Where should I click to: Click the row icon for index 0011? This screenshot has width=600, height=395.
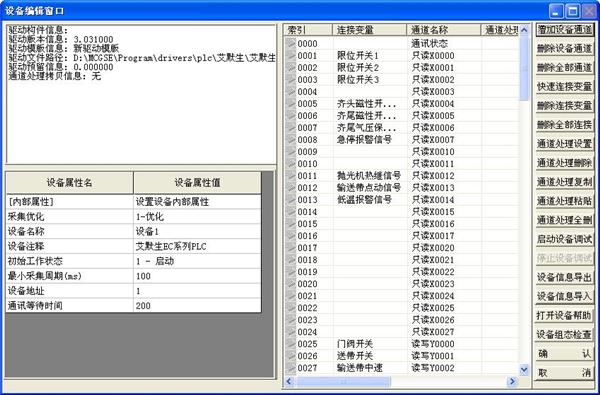click(291, 176)
